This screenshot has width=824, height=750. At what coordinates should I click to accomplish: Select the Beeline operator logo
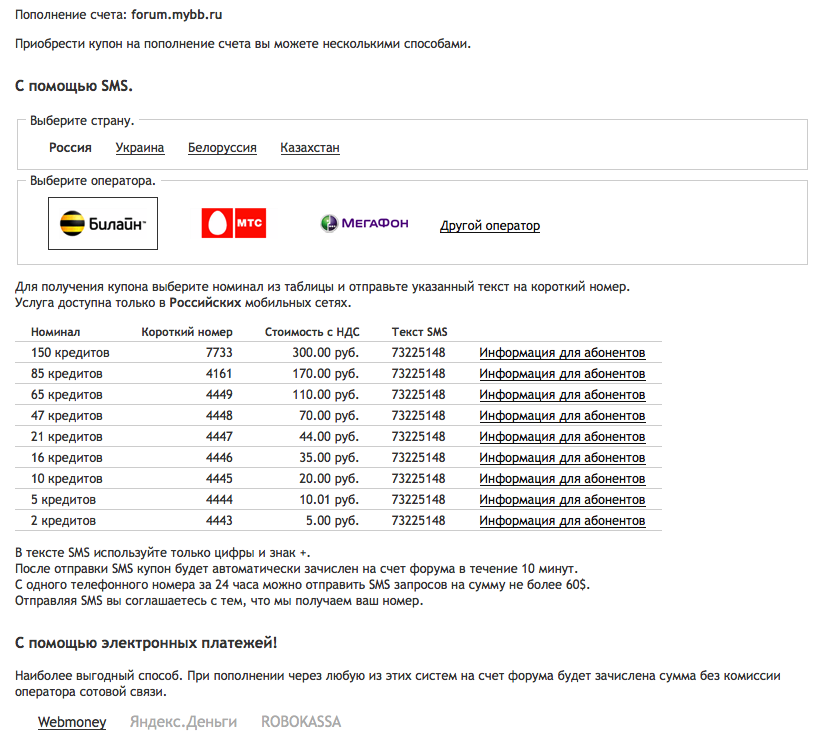click(x=103, y=223)
